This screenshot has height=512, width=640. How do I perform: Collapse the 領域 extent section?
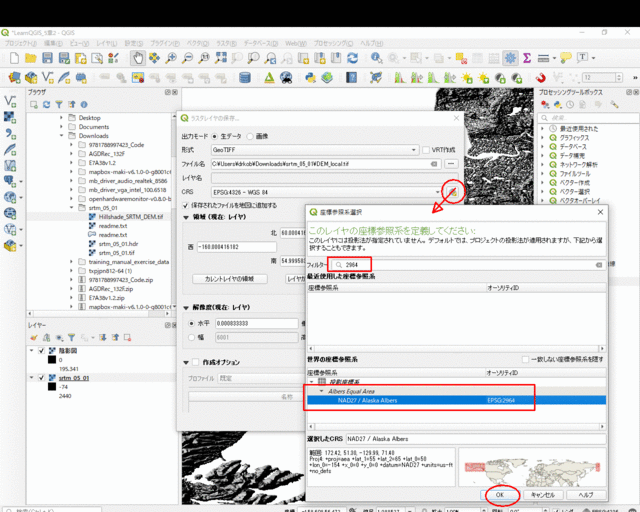(x=186, y=217)
